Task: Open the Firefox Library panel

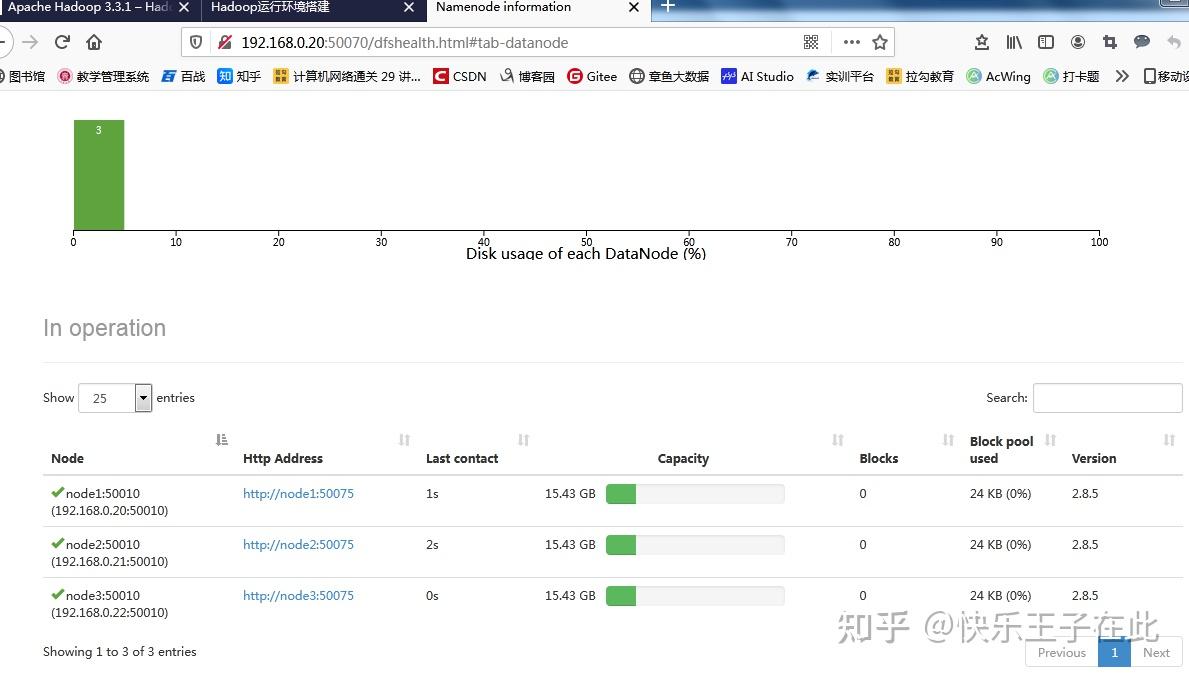Action: click(1013, 42)
